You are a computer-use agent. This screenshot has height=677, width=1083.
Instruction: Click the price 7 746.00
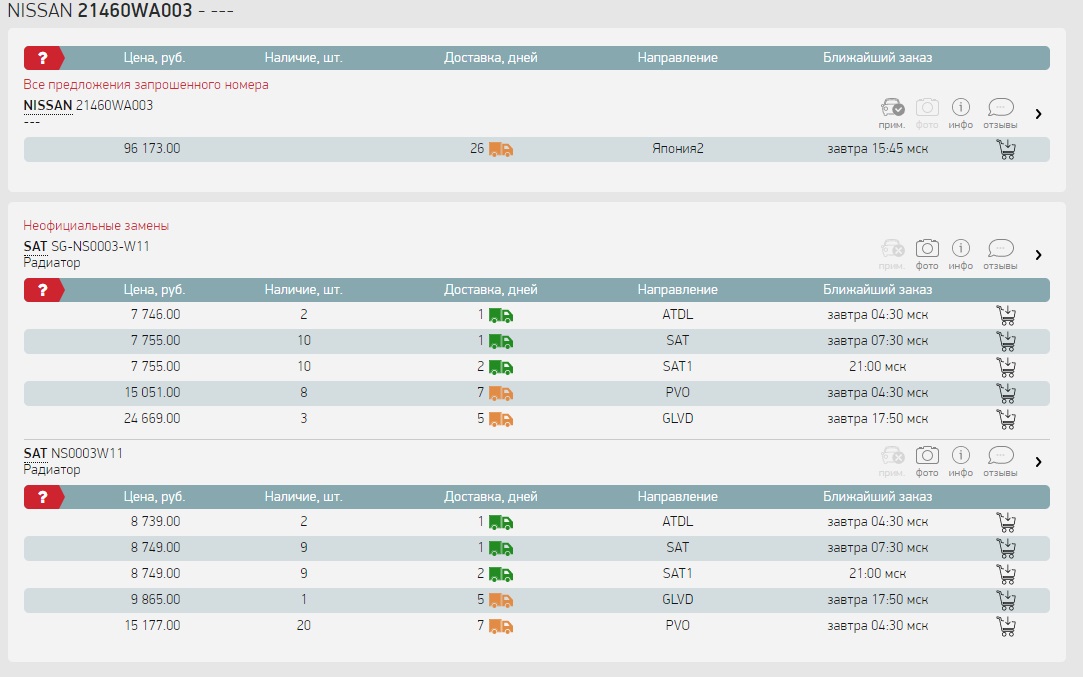click(155, 314)
